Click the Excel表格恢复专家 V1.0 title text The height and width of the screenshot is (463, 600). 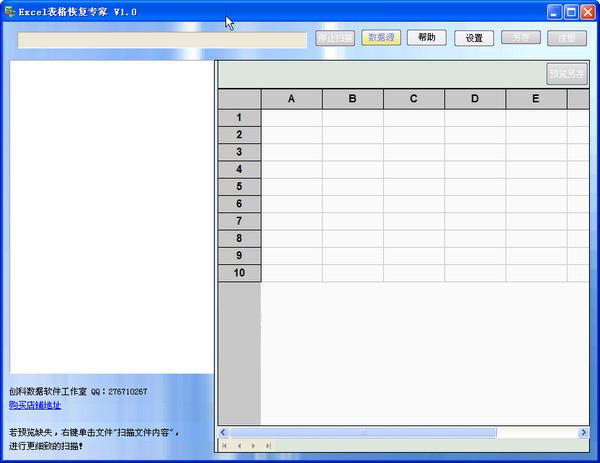click(77, 12)
